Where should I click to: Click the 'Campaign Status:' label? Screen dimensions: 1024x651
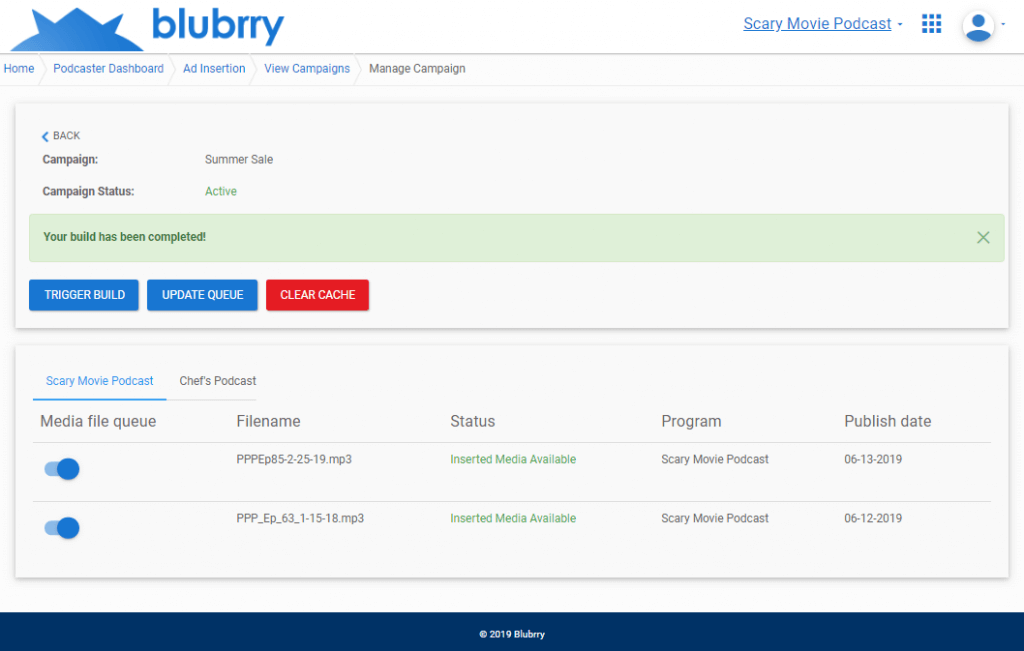pyautogui.click(x=88, y=191)
